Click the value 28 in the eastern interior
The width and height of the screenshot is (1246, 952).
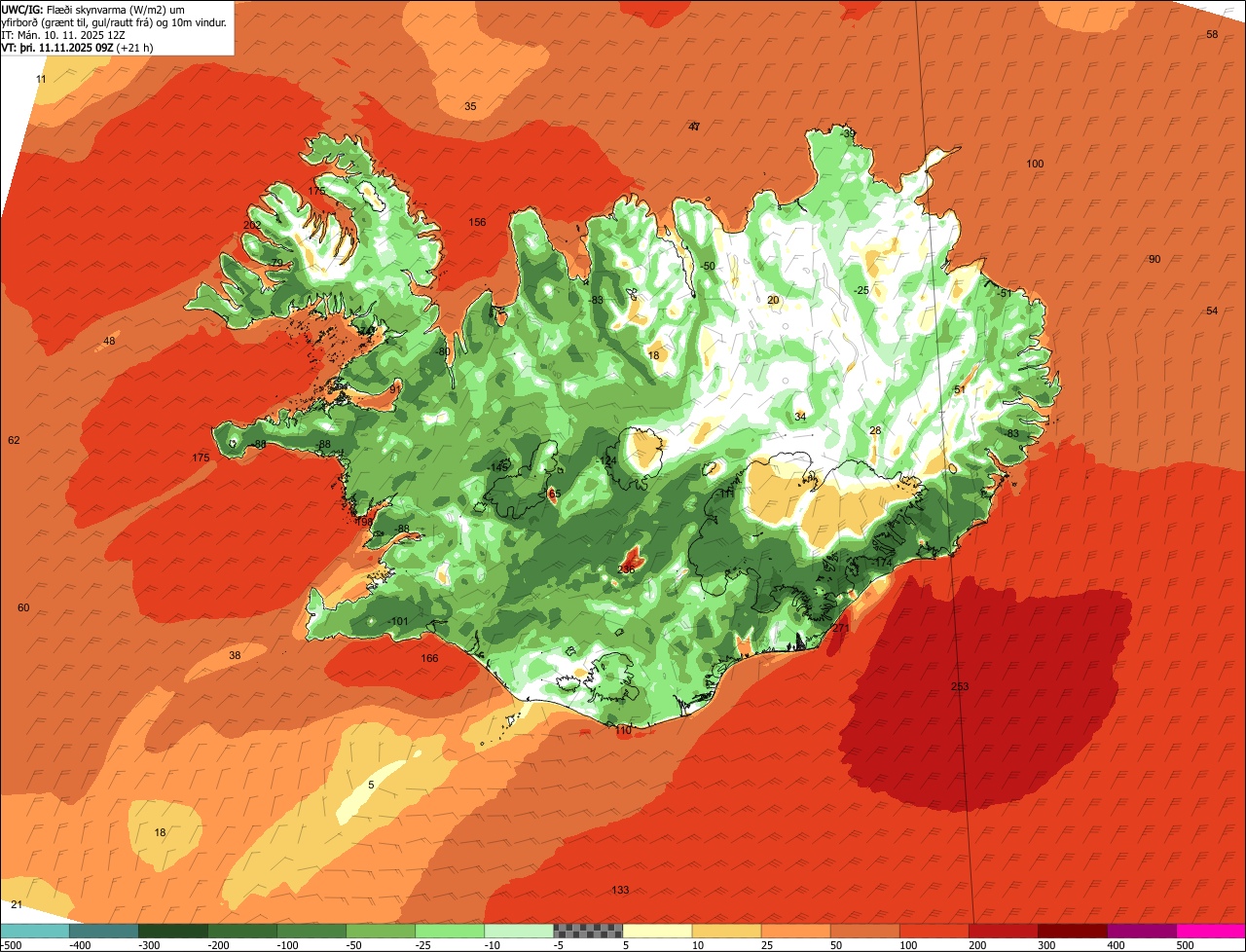tap(875, 431)
